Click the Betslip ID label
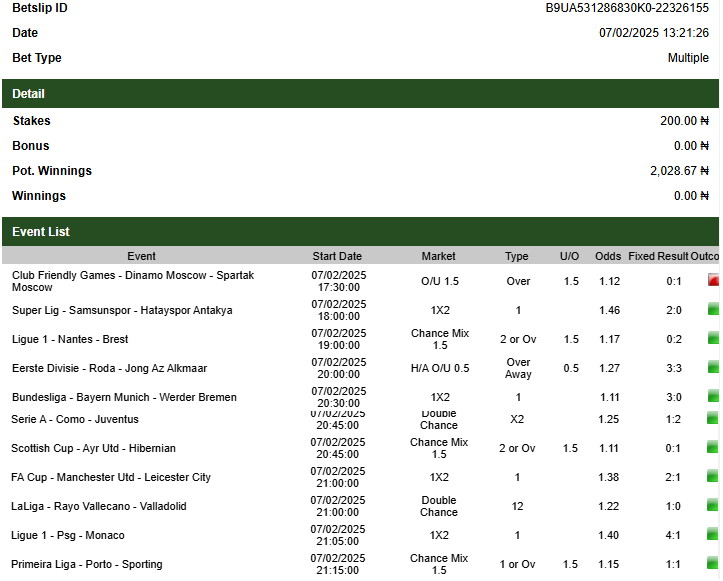723x581 pixels. pyautogui.click(x=40, y=8)
